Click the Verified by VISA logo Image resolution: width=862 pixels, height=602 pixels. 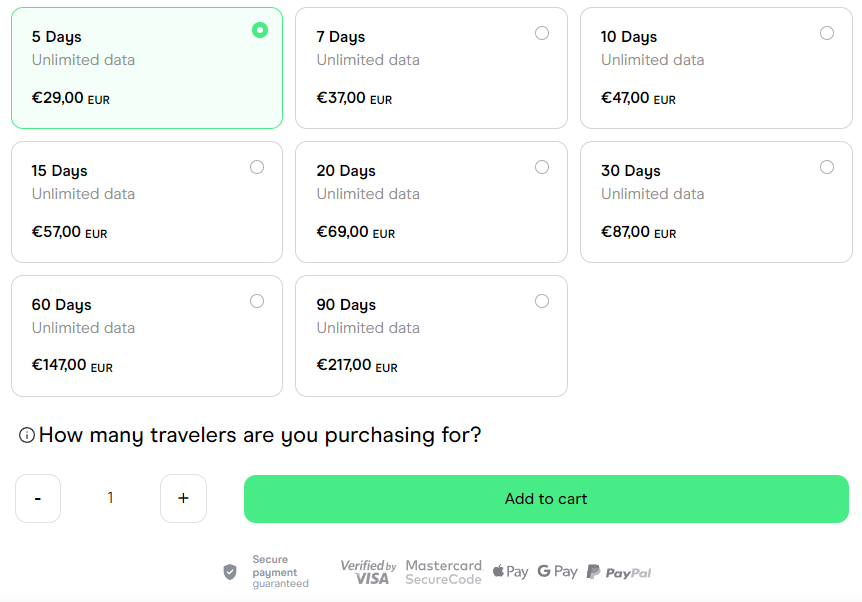(368, 572)
